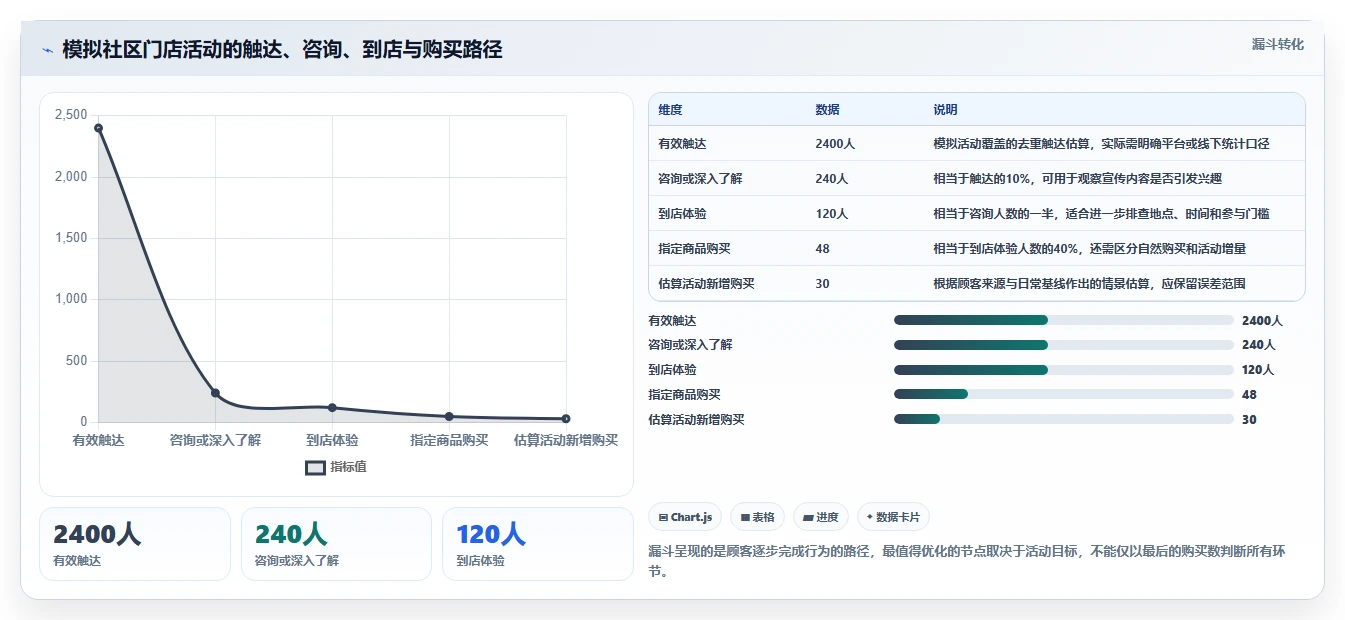Click table cell 指定商品购买
Screen dimensions: 1345x620
[694, 248]
